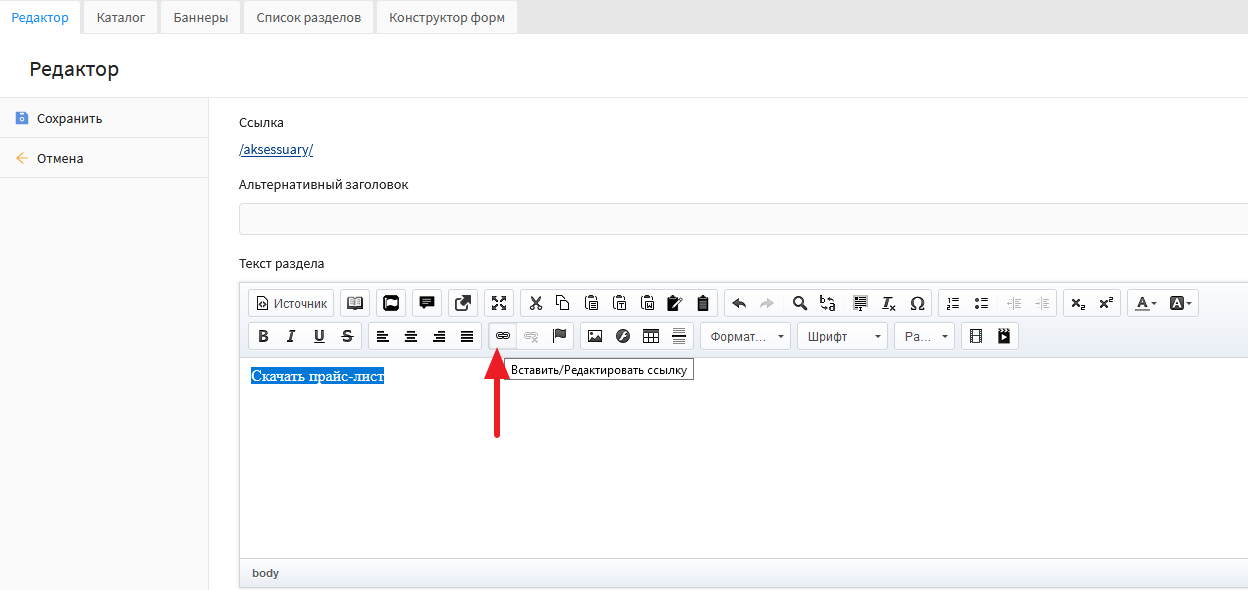Image resolution: width=1248 pixels, height=590 pixels.
Task: Insert a table in the editor
Action: (651, 336)
